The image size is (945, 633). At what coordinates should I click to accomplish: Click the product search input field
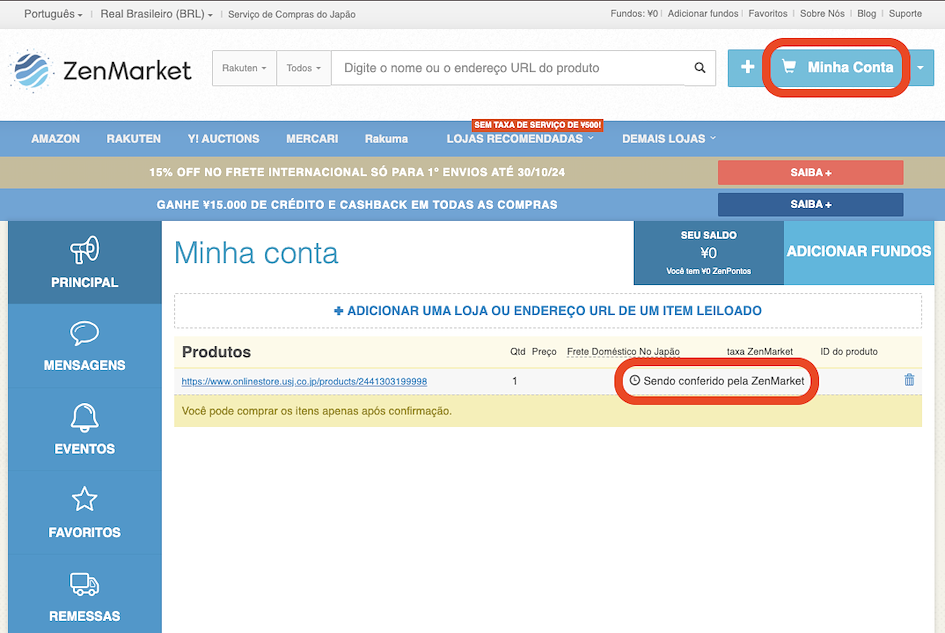(509, 68)
